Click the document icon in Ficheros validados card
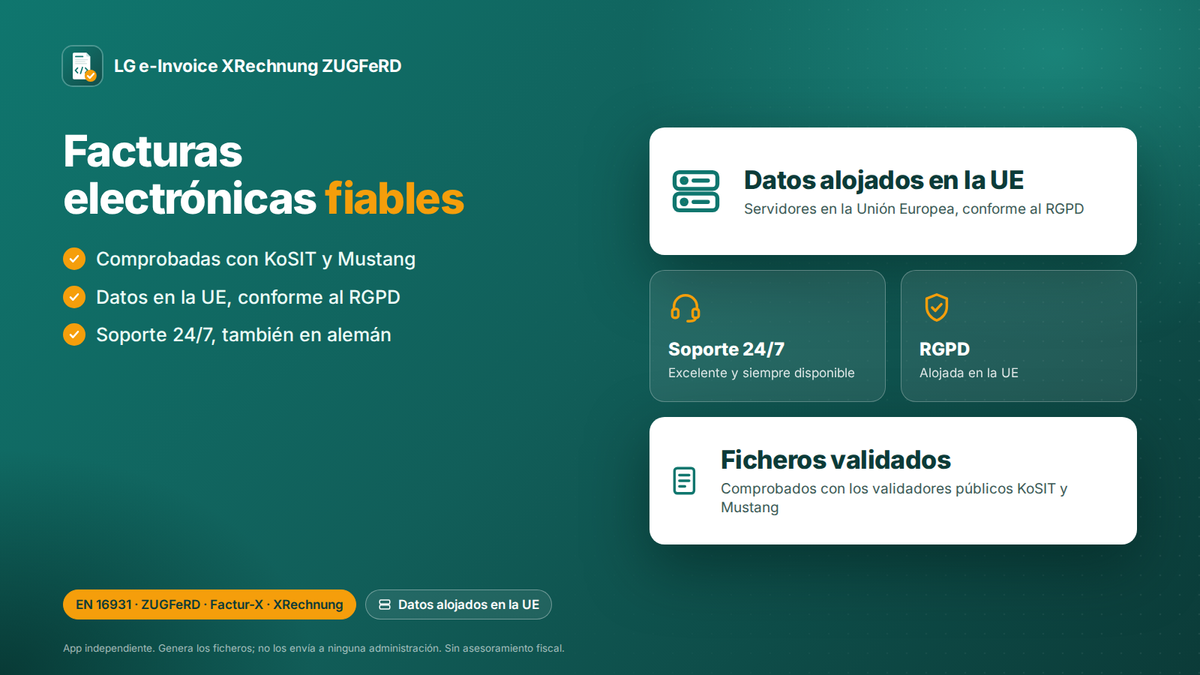 coord(684,481)
